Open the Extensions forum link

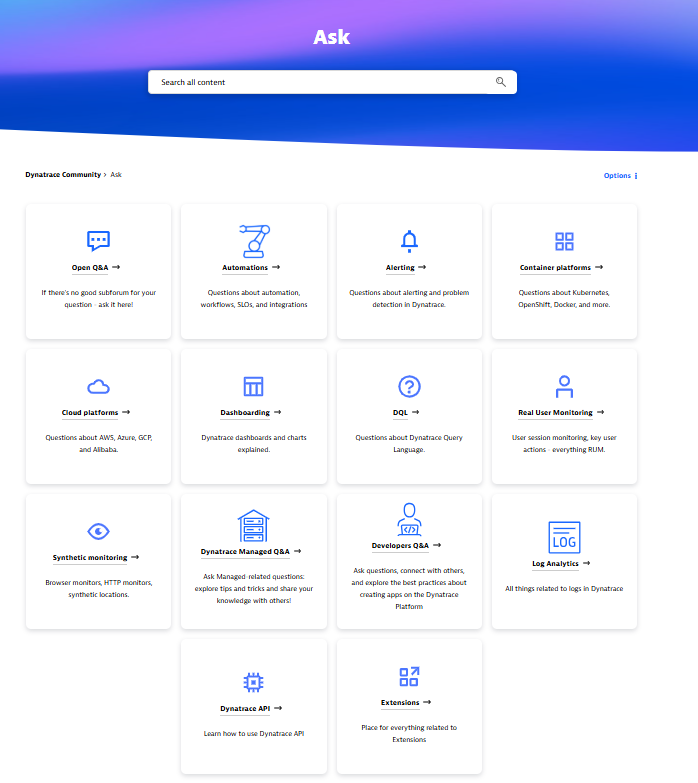tap(400, 702)
